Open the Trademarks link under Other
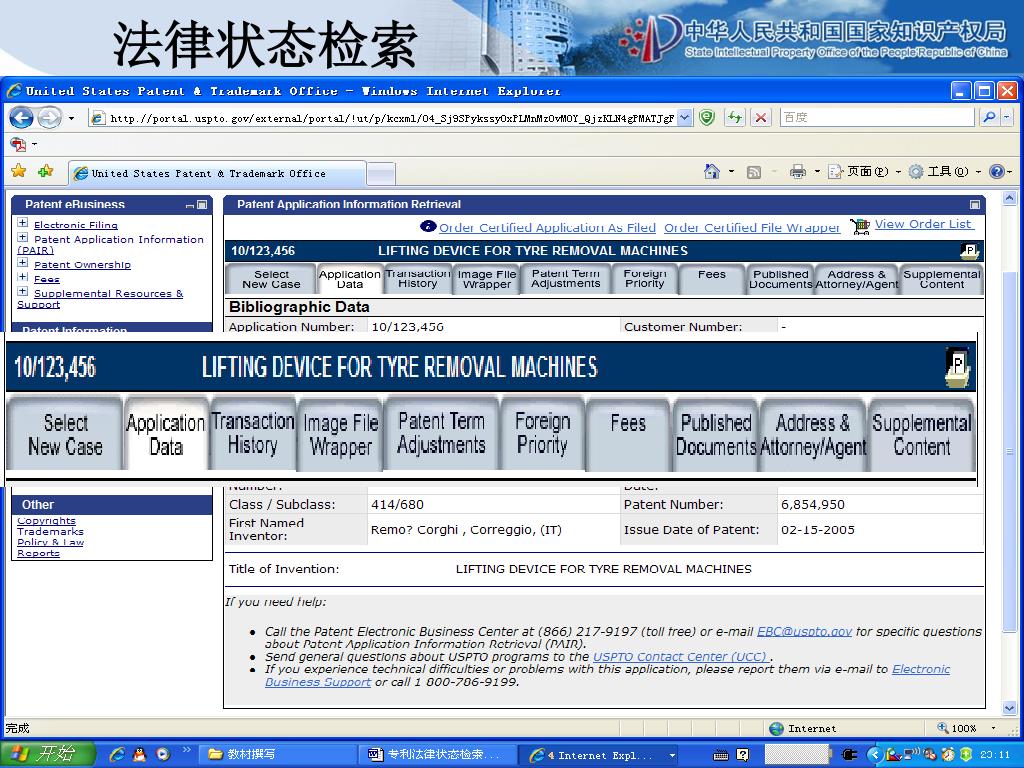The height and width of the screenshot is (768, 1024). pyautogui.click(x=50, y=532)
